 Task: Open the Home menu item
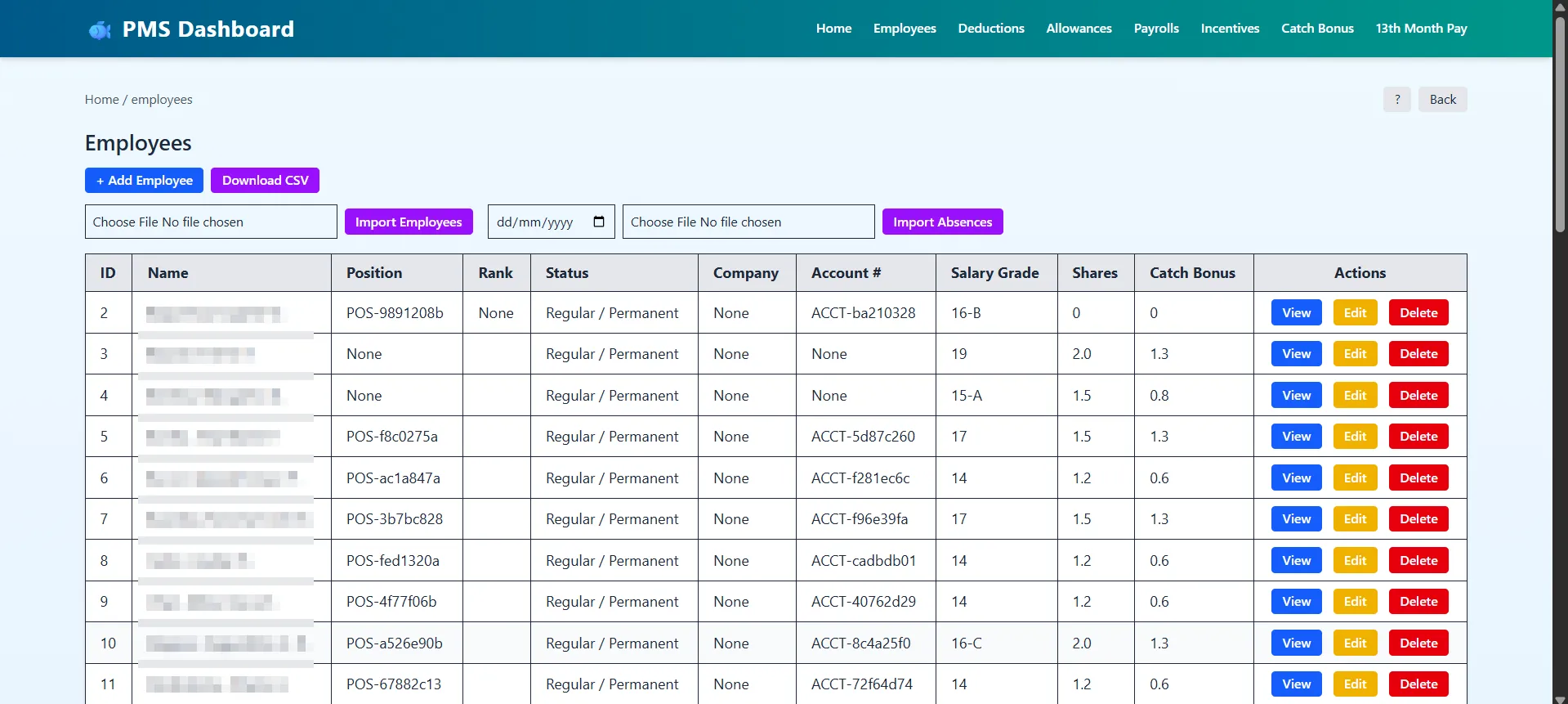(833, 29)
